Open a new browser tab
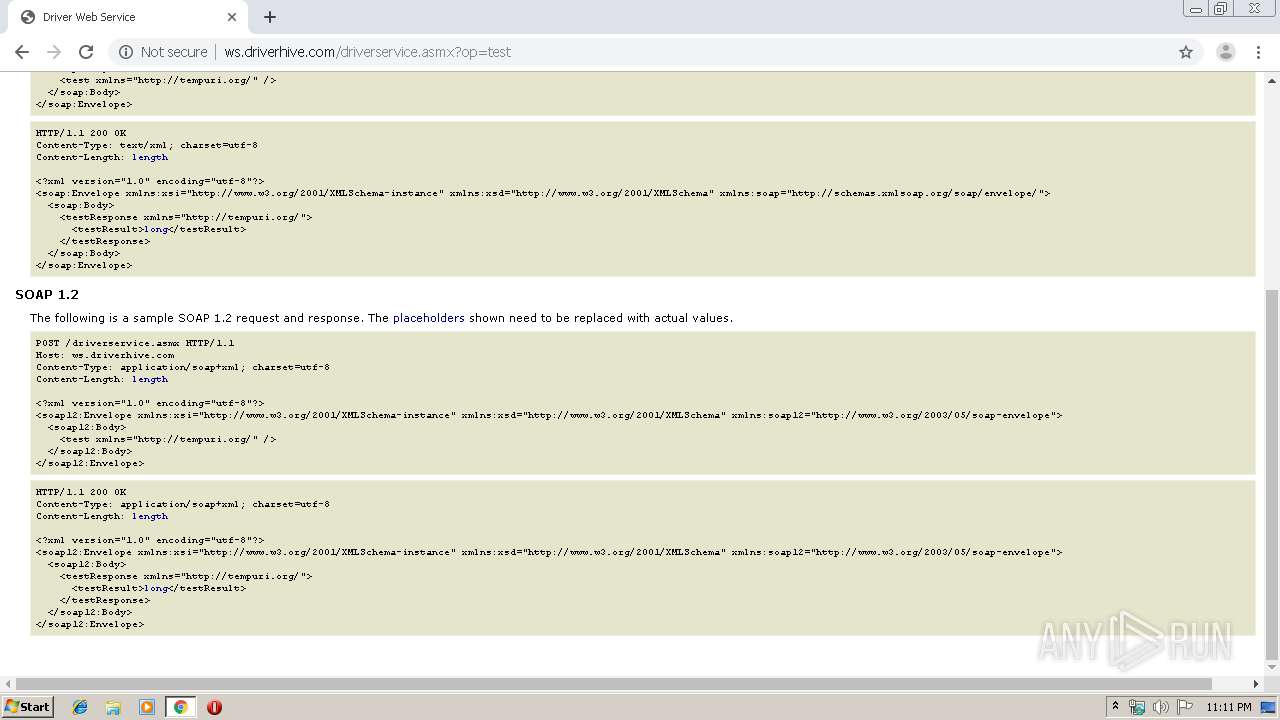Image resolution: width=1280 pixels, height=720 pixels. 270,17
